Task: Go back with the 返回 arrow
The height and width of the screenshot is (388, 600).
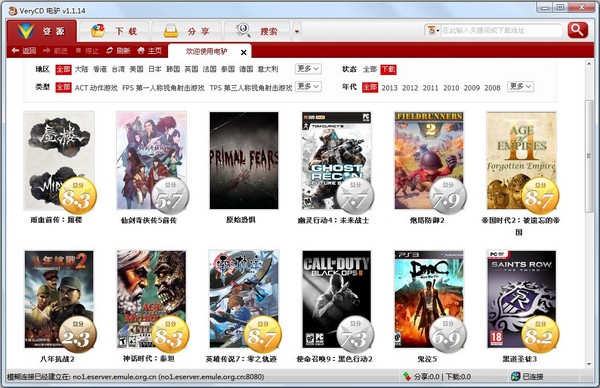Action: [x=24, y=51]
